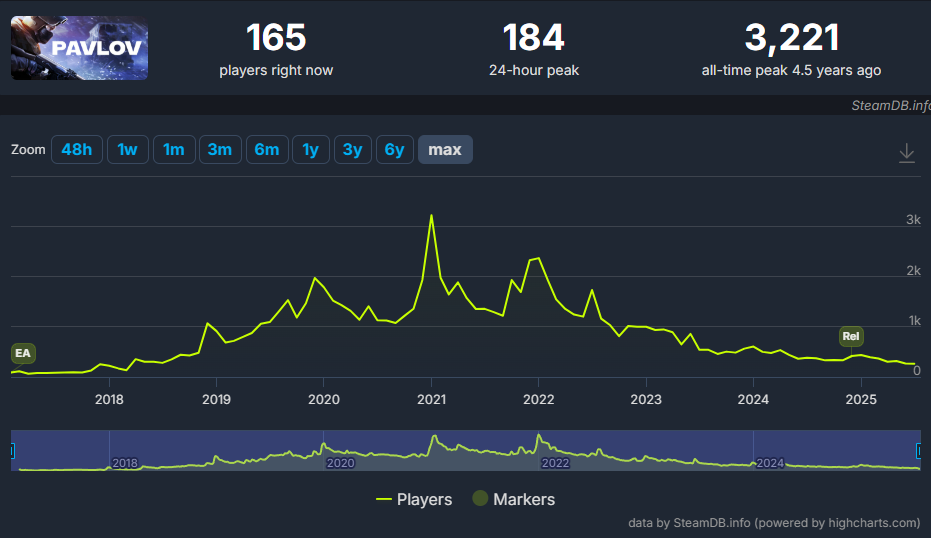Set zoom range to 48h
The width and height of the screenshot is (931, 538).
click(x=77, y=150)
